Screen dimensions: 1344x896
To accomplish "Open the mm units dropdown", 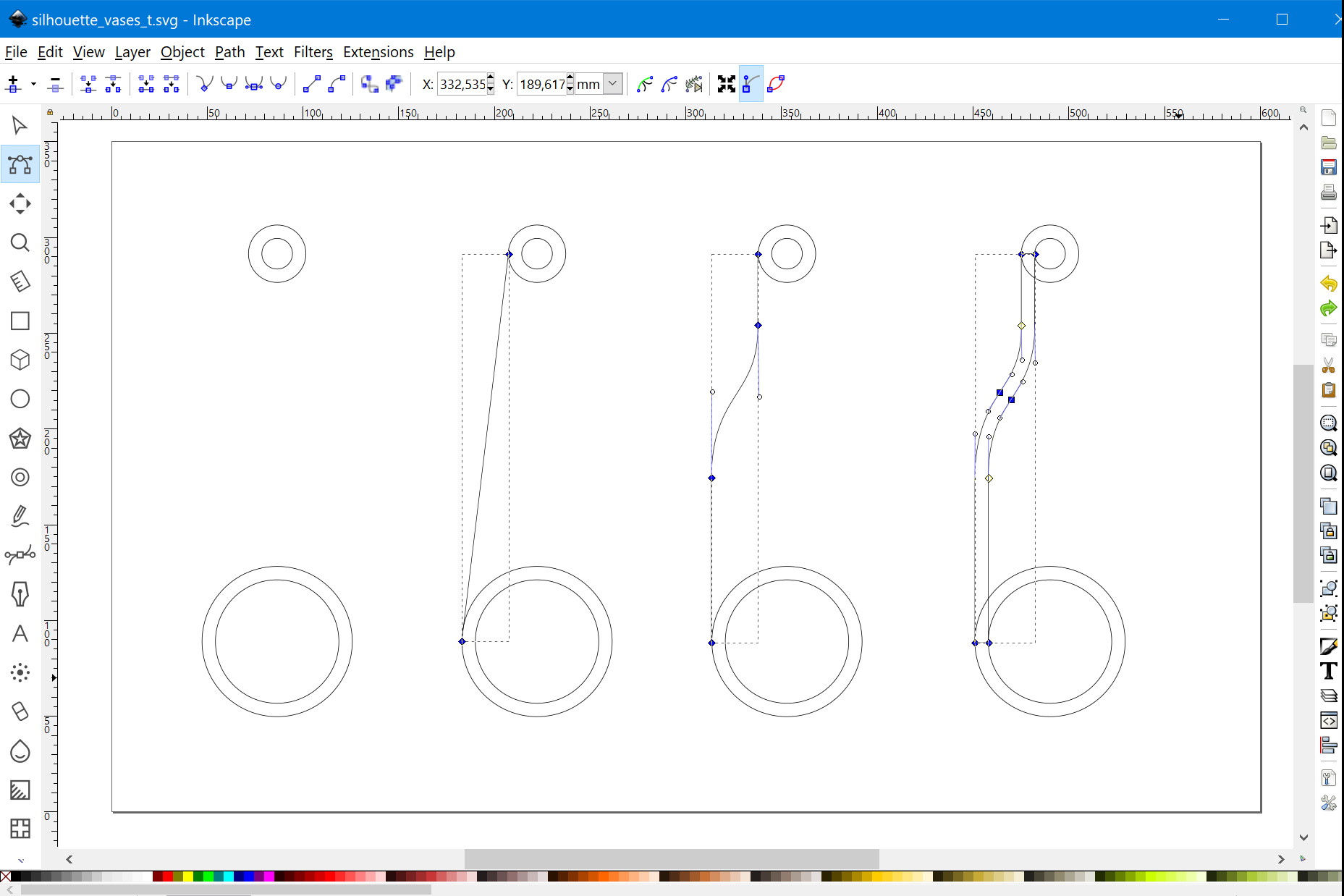I will pyautogui.click(x=612, y=84).
